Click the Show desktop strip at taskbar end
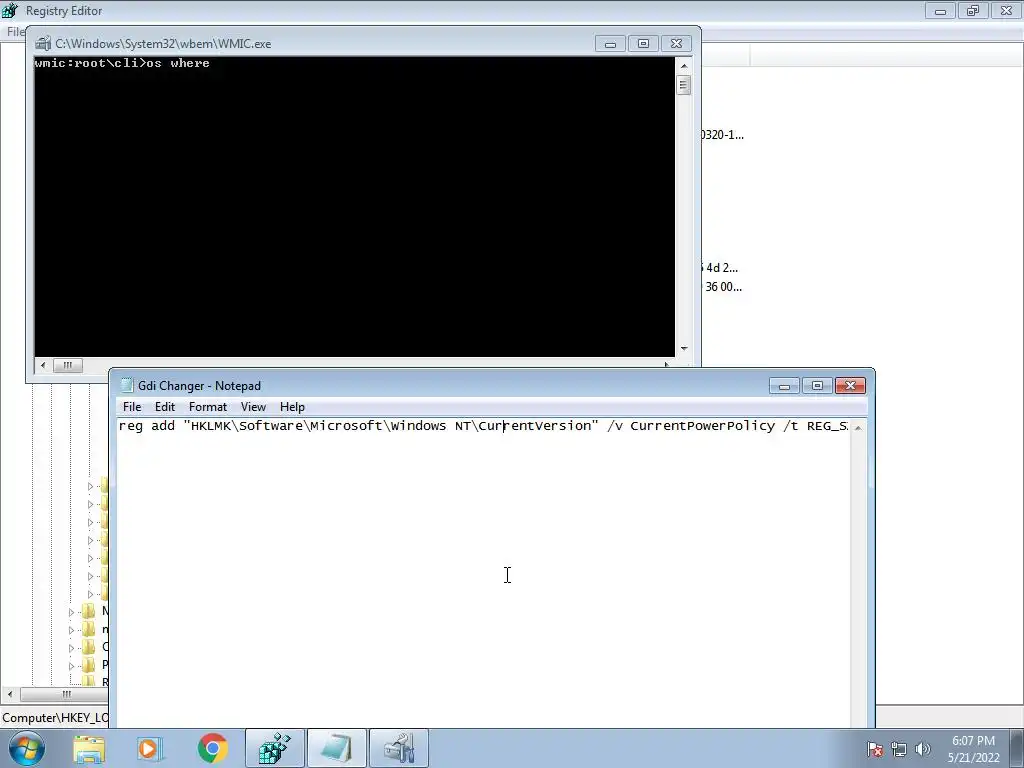1024x768 pixels. [x=1017, y=748]
